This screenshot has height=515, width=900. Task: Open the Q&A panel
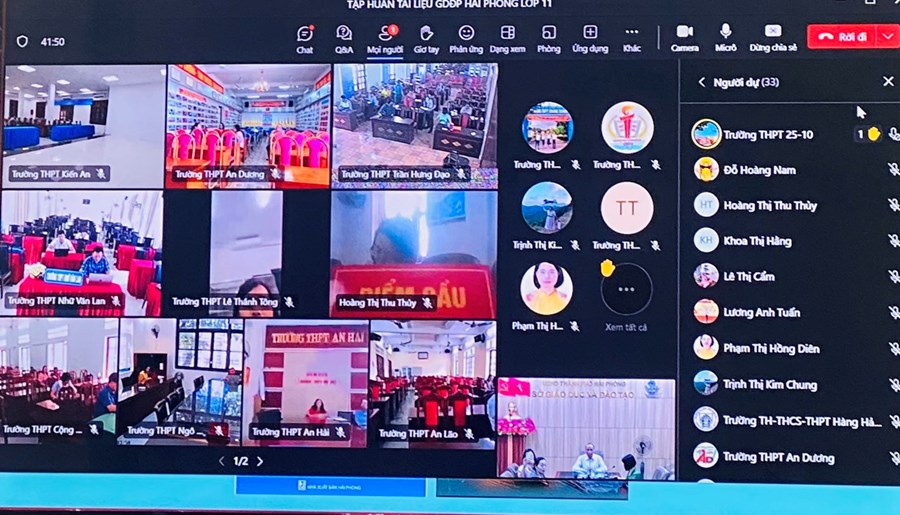click(344, 33)
